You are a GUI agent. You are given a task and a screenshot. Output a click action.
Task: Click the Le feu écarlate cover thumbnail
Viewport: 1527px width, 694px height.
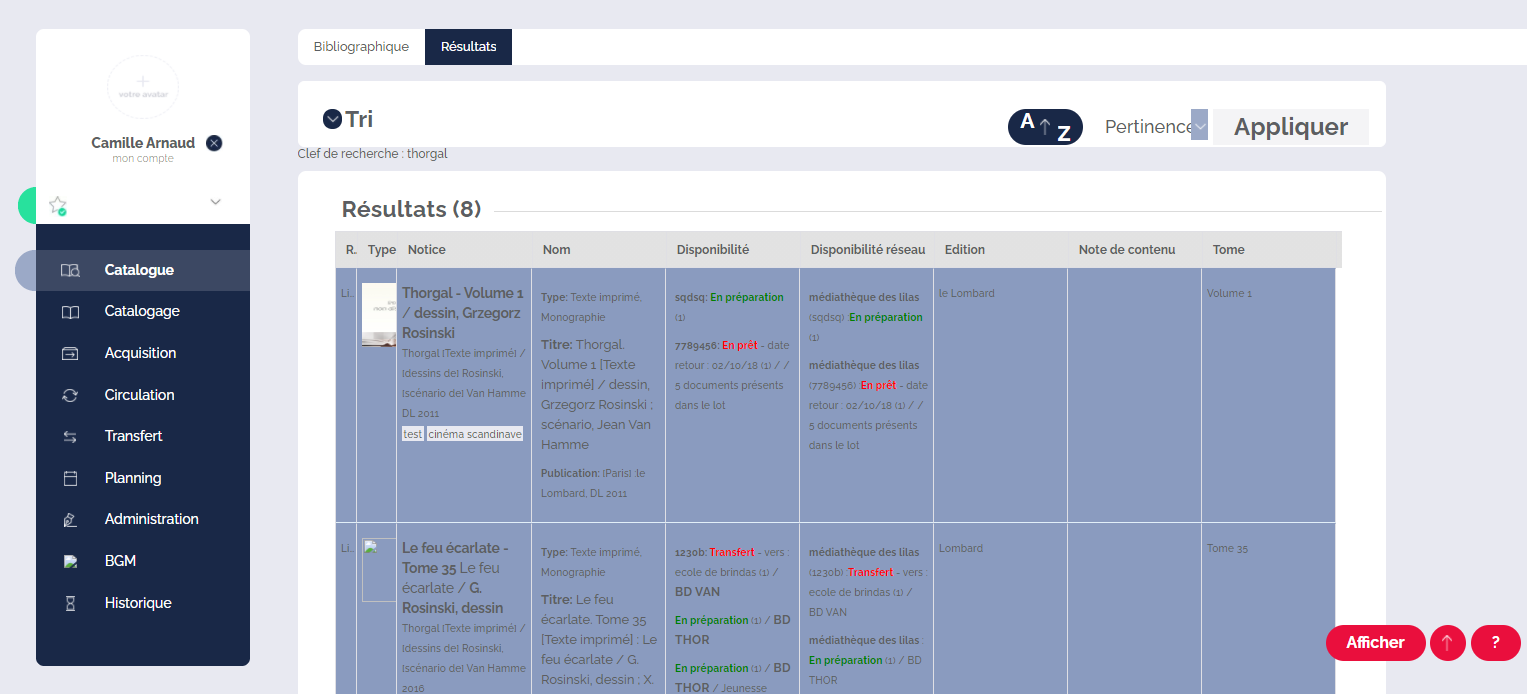tap(379, 570)
